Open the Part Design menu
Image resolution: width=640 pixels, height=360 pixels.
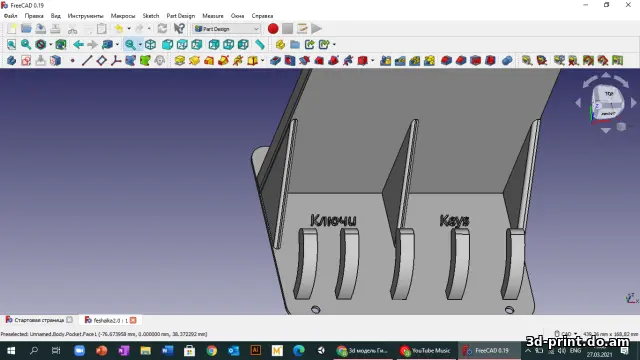point(181,16)
